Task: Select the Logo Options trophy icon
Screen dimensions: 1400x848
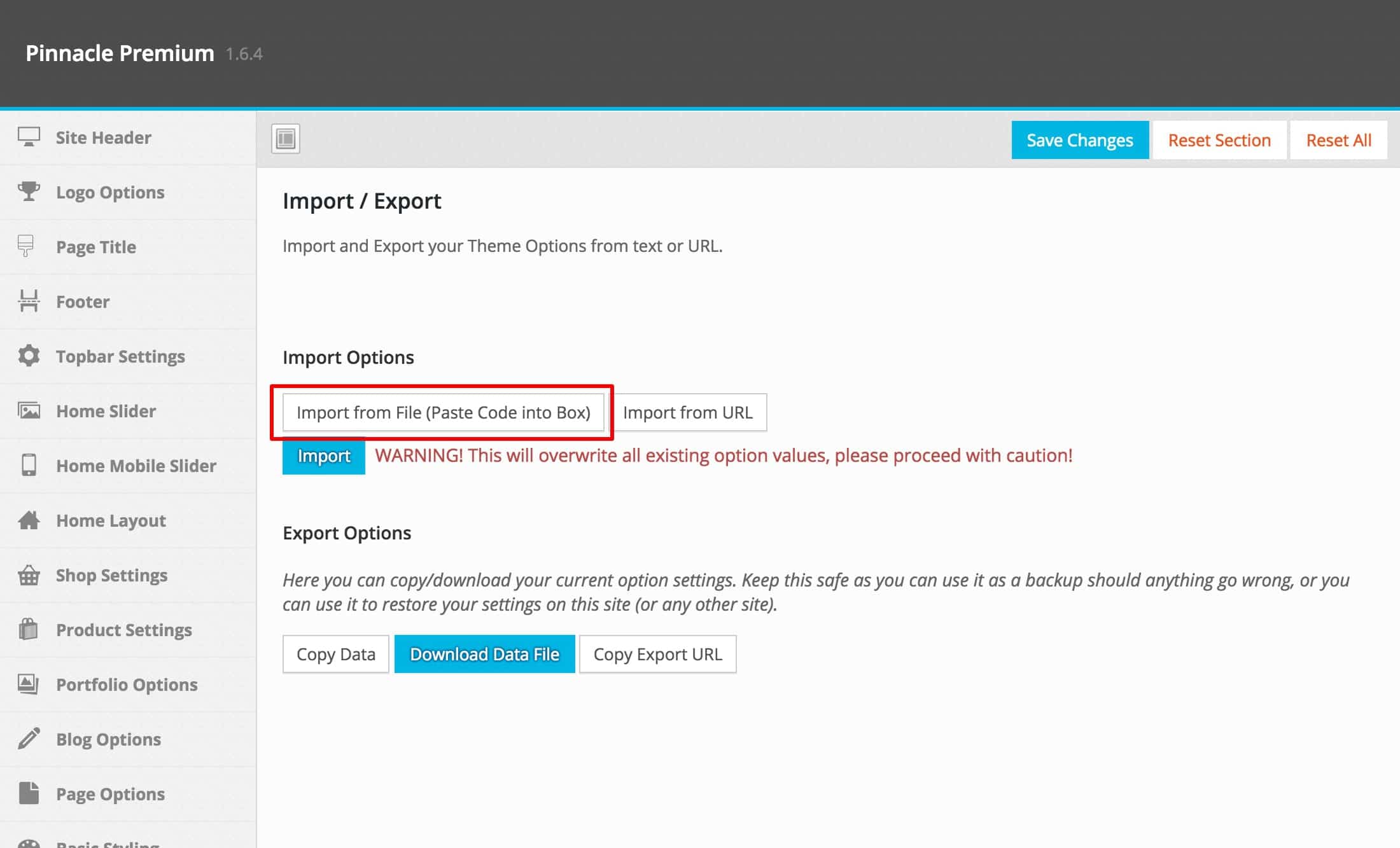Action: pos(30,191)
